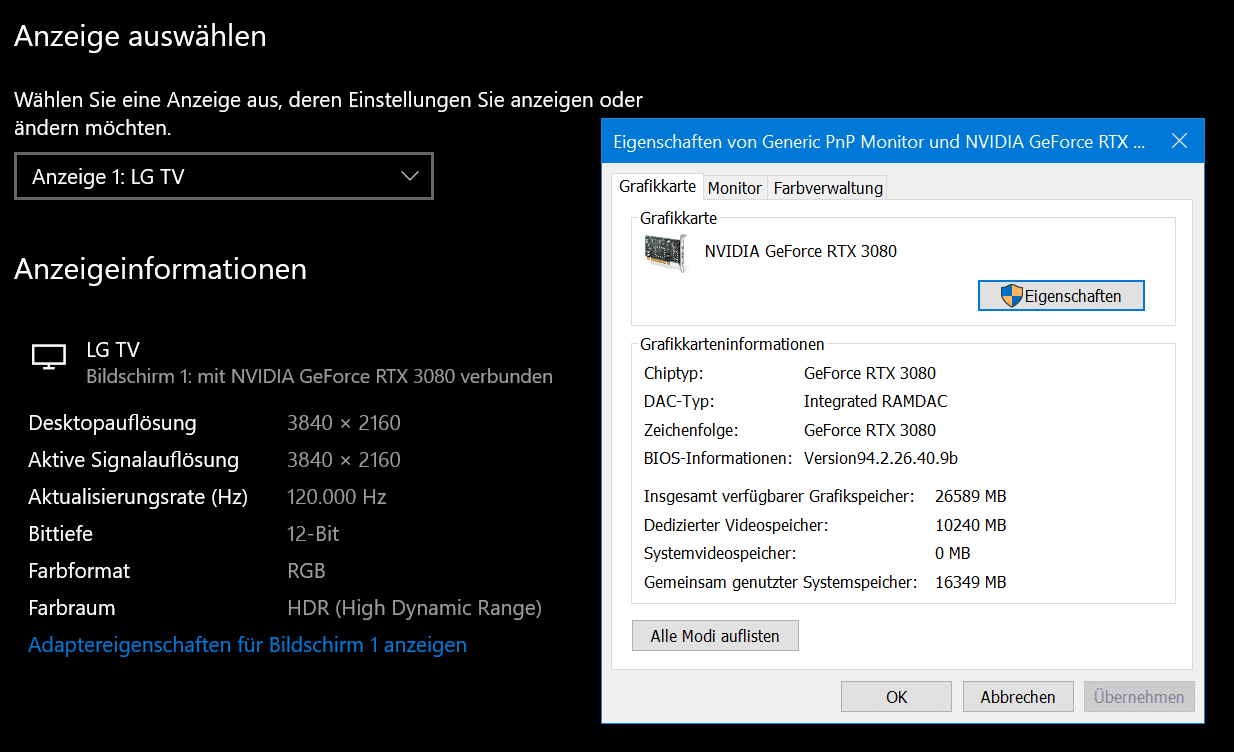Click the 120.000 Hz refresh rate value
Screen dimensions: 1234x752
[337, 497]
